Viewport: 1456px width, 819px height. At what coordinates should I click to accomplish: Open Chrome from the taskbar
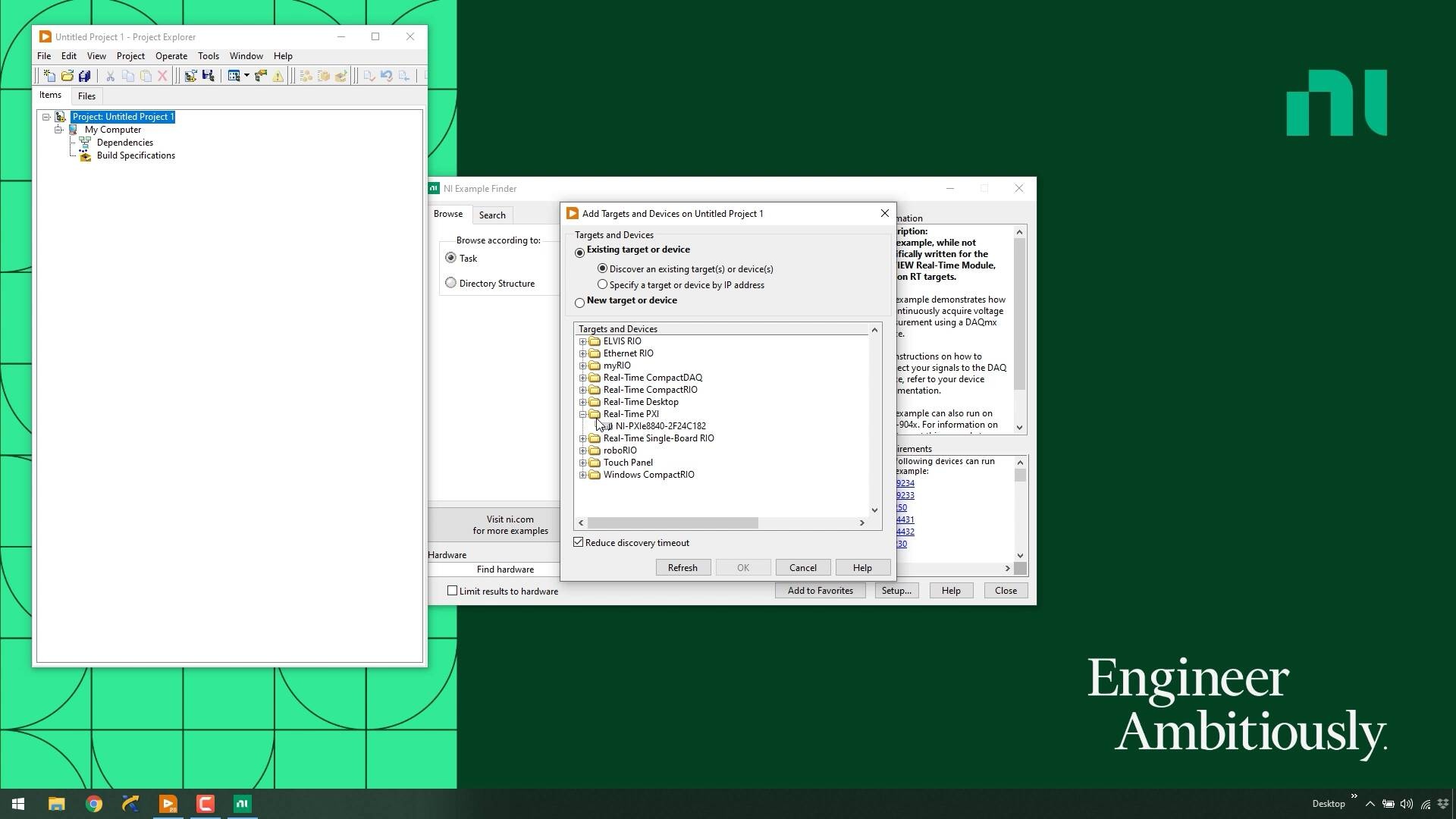[94, 804]
